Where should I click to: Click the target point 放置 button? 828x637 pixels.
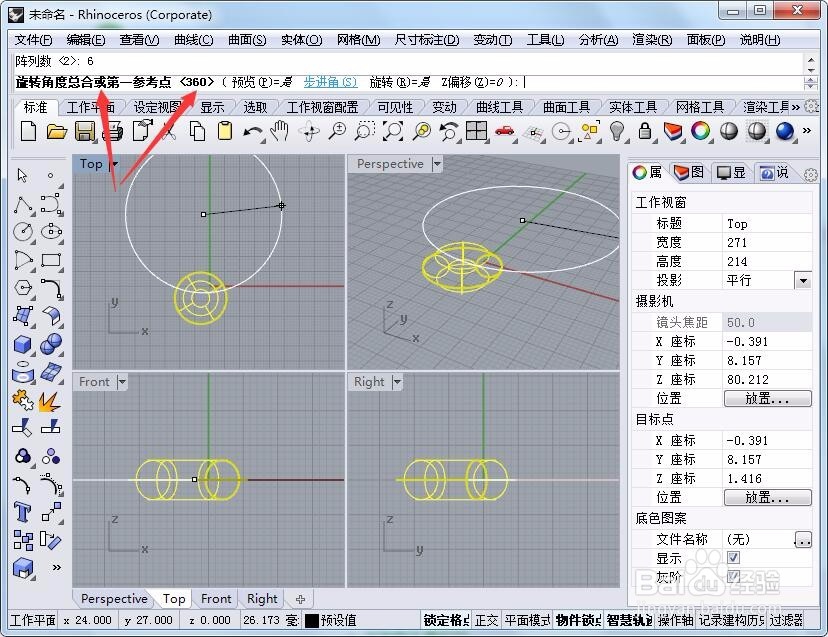tap(767, 497)
